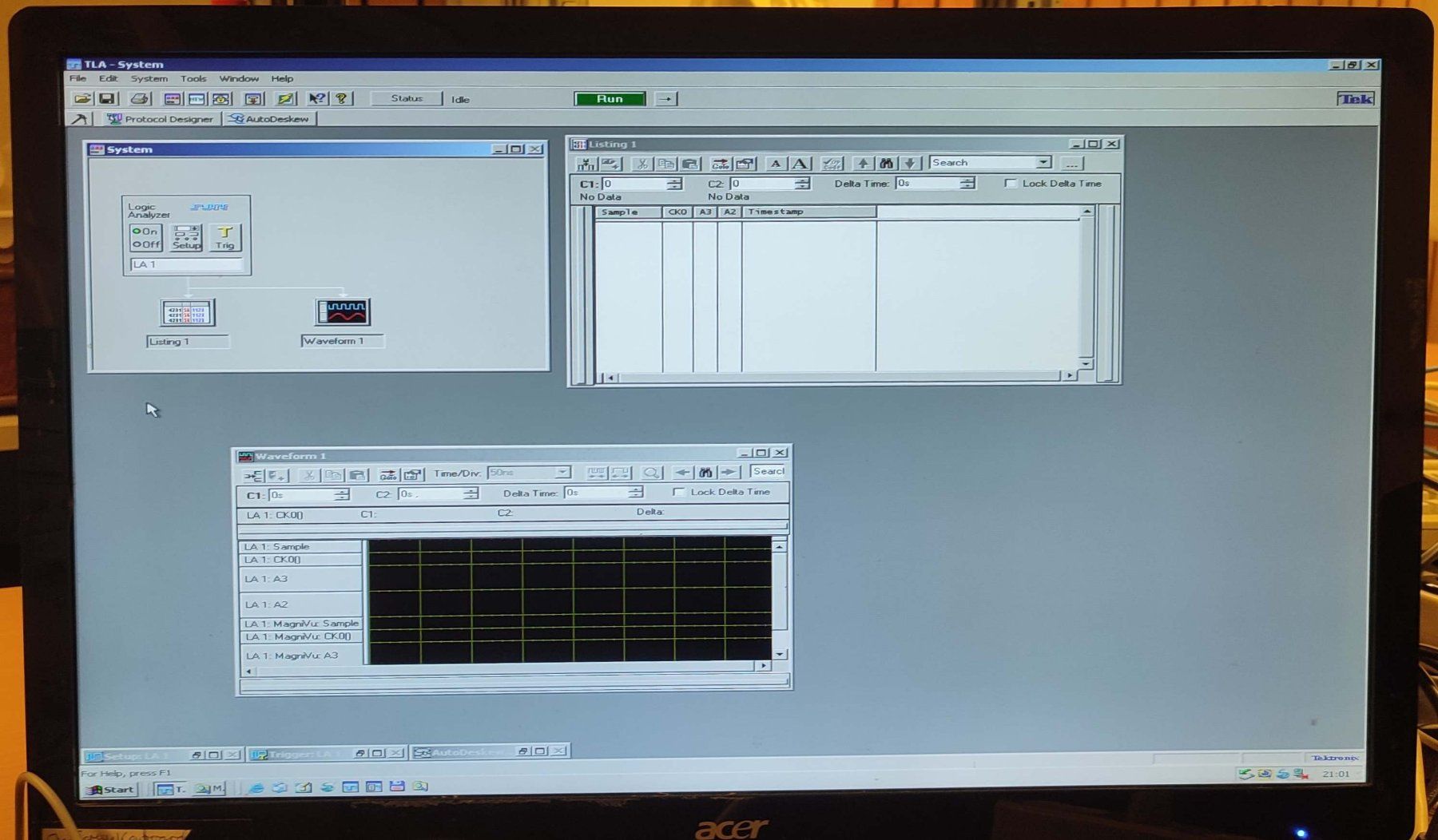Click the Status button

(x=407, y=98)
